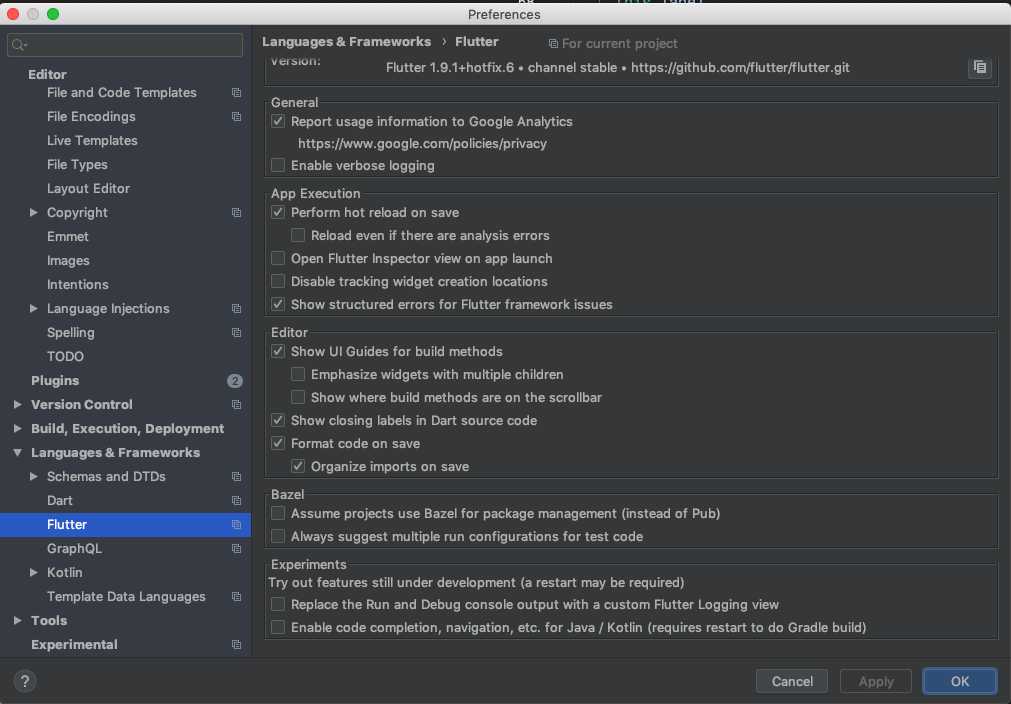Open the Live Templates settings page
This screenshot has height=704, width=1011.
pos(92,141)
